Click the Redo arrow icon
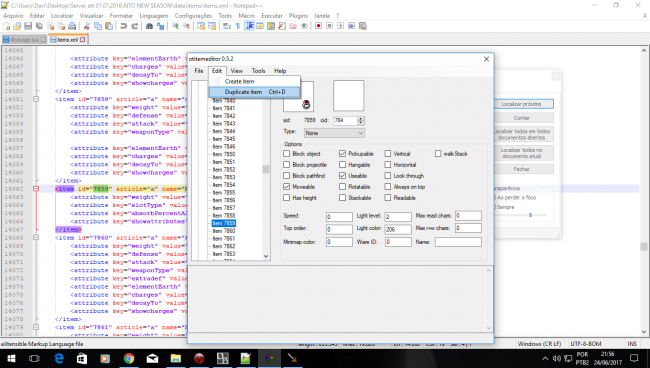This screenshot has width=650, height=368. click(x=134, y=26)
